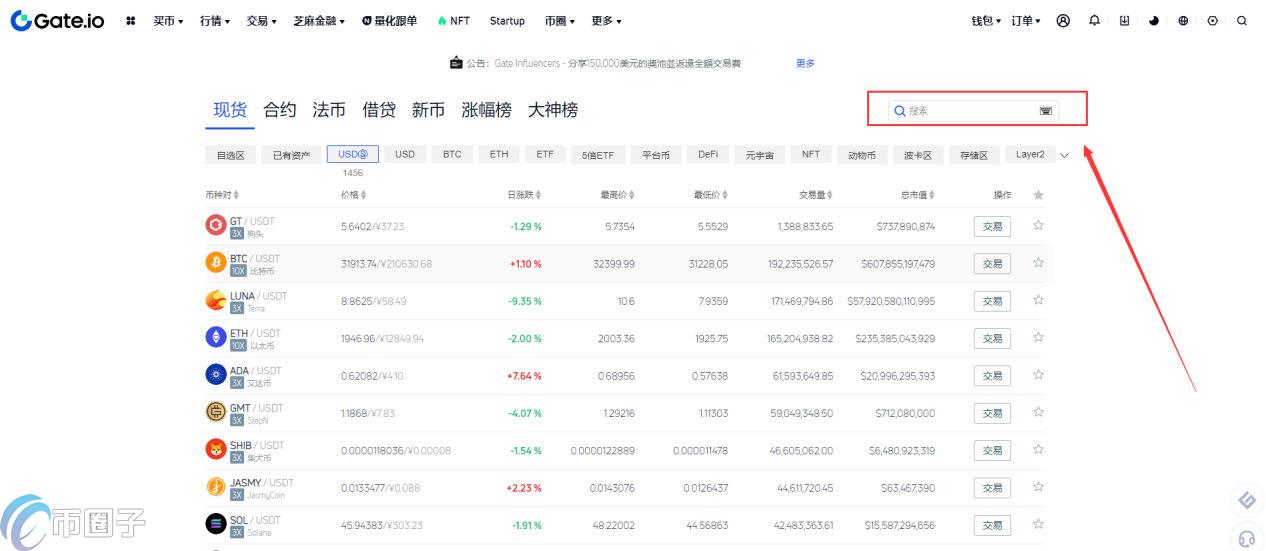This screenshot has width=1266, height=551.
Task: Switch to the 借贷 tab
Action: [x=379, y=110]
